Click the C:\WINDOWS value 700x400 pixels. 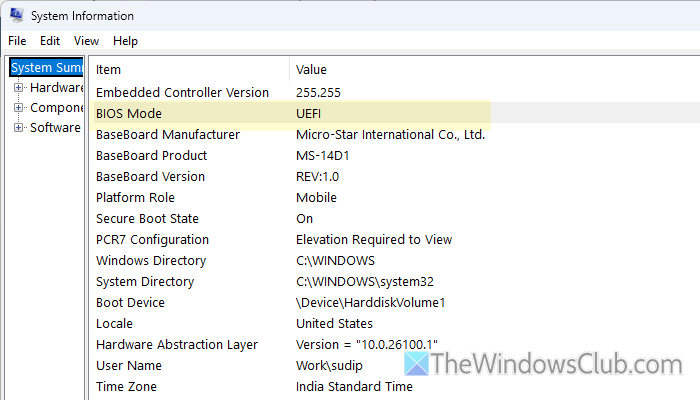[x=335, y=260]
